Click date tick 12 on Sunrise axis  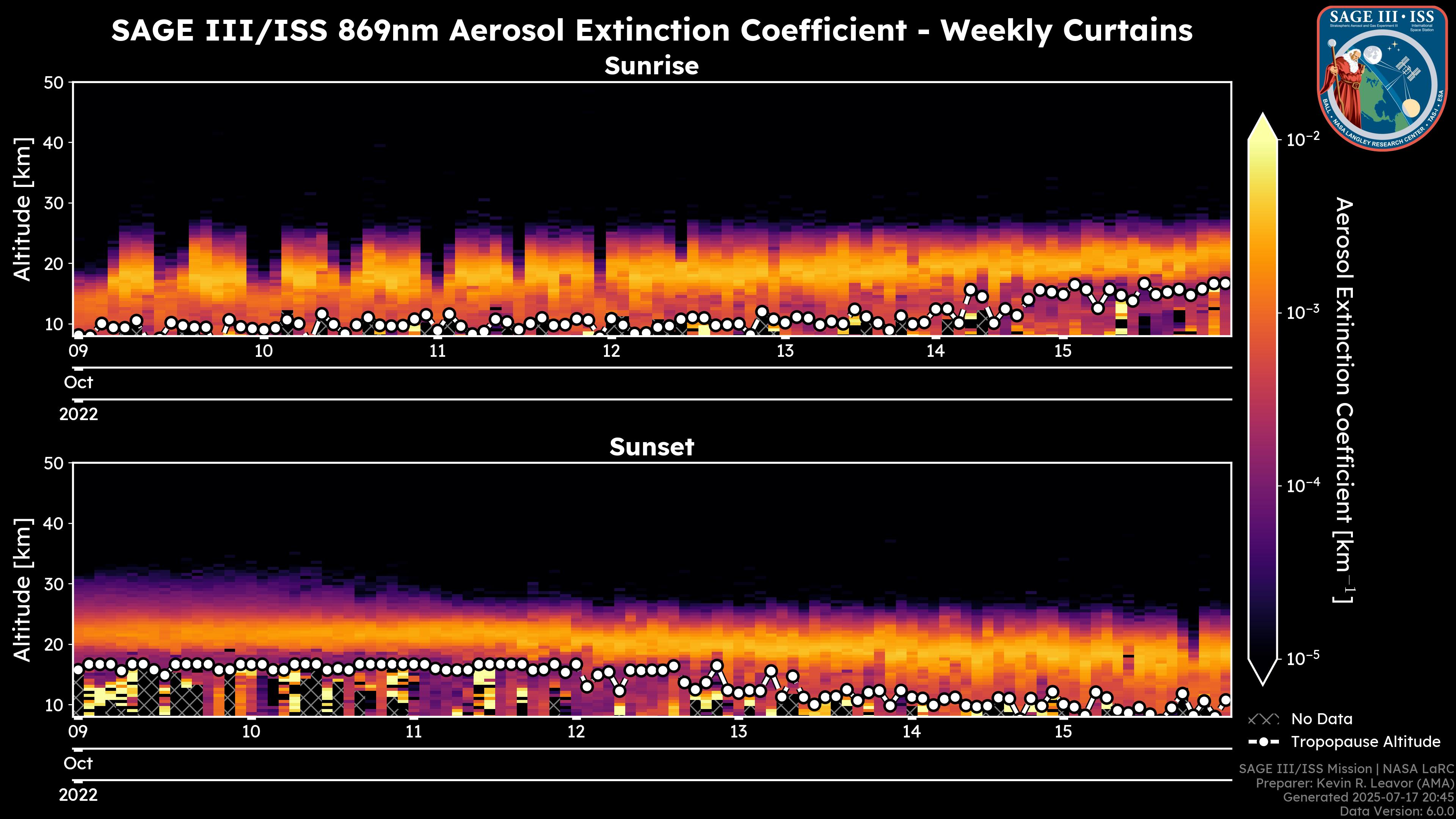click(611, 351)
